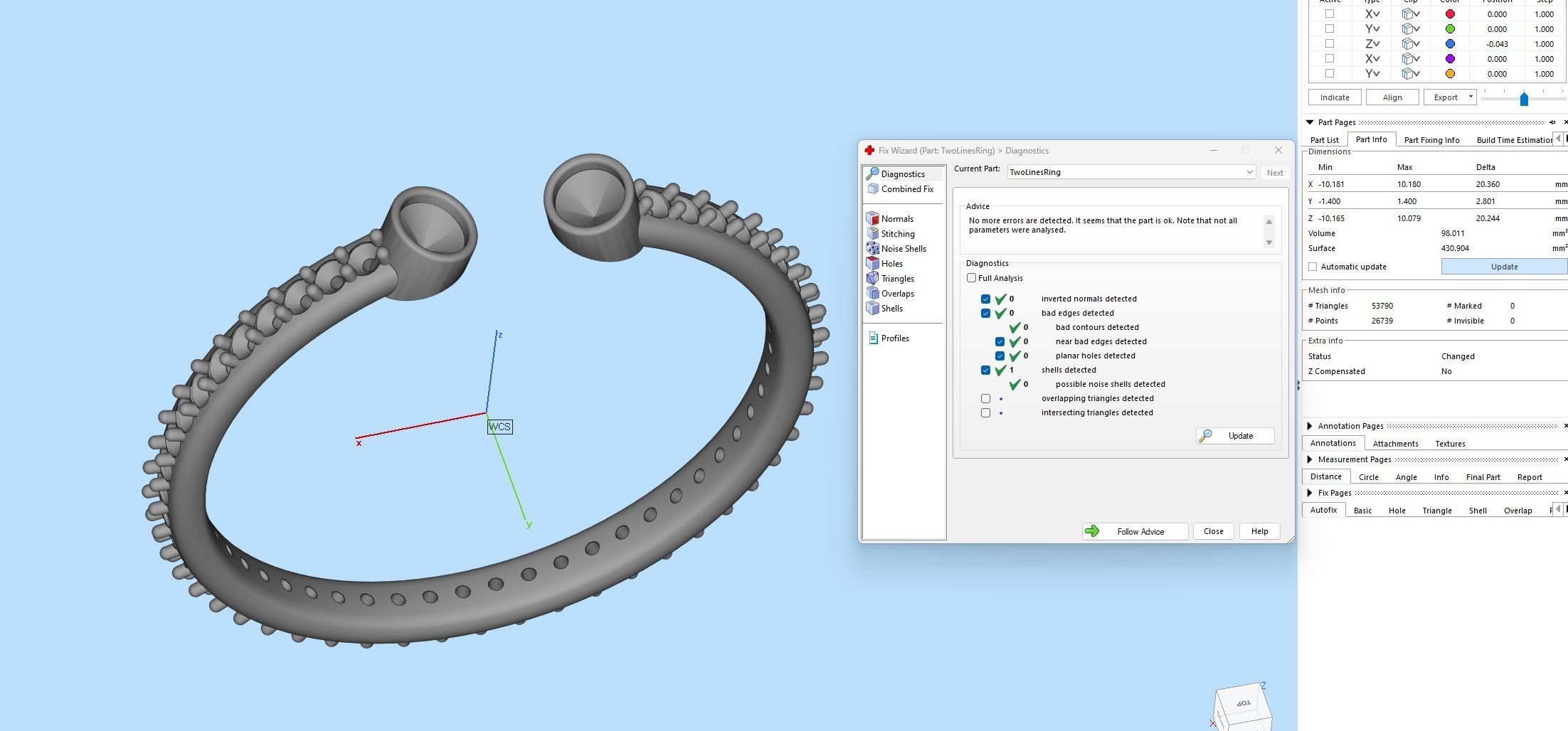Screen dimensions: 1568x731
Task: Switch to the Circle measurement tab
Action: point(1368,477)
